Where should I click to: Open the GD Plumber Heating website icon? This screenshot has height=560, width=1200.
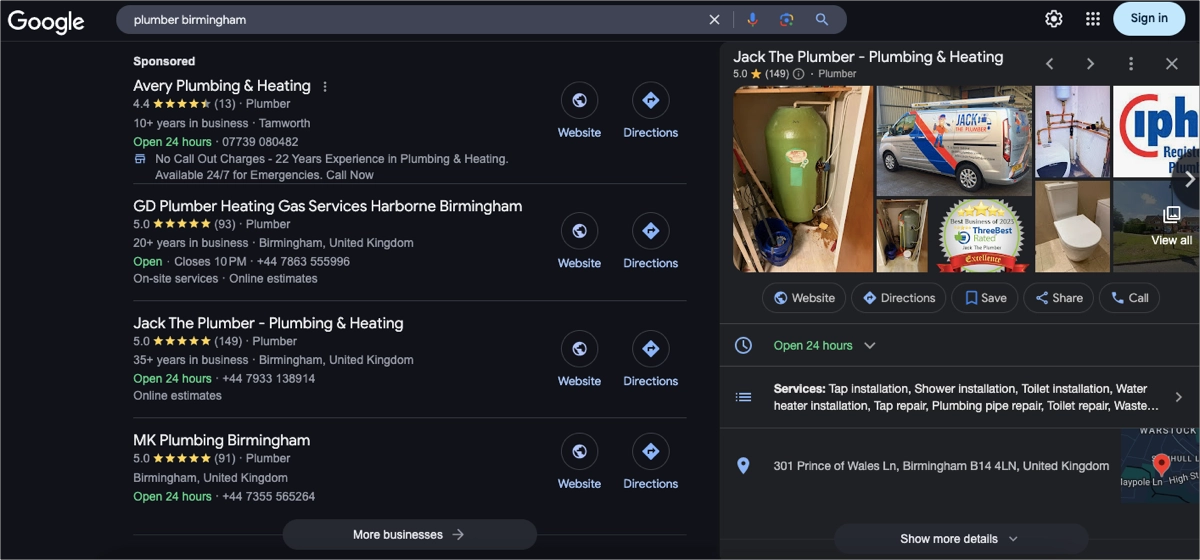coord(579,231)
